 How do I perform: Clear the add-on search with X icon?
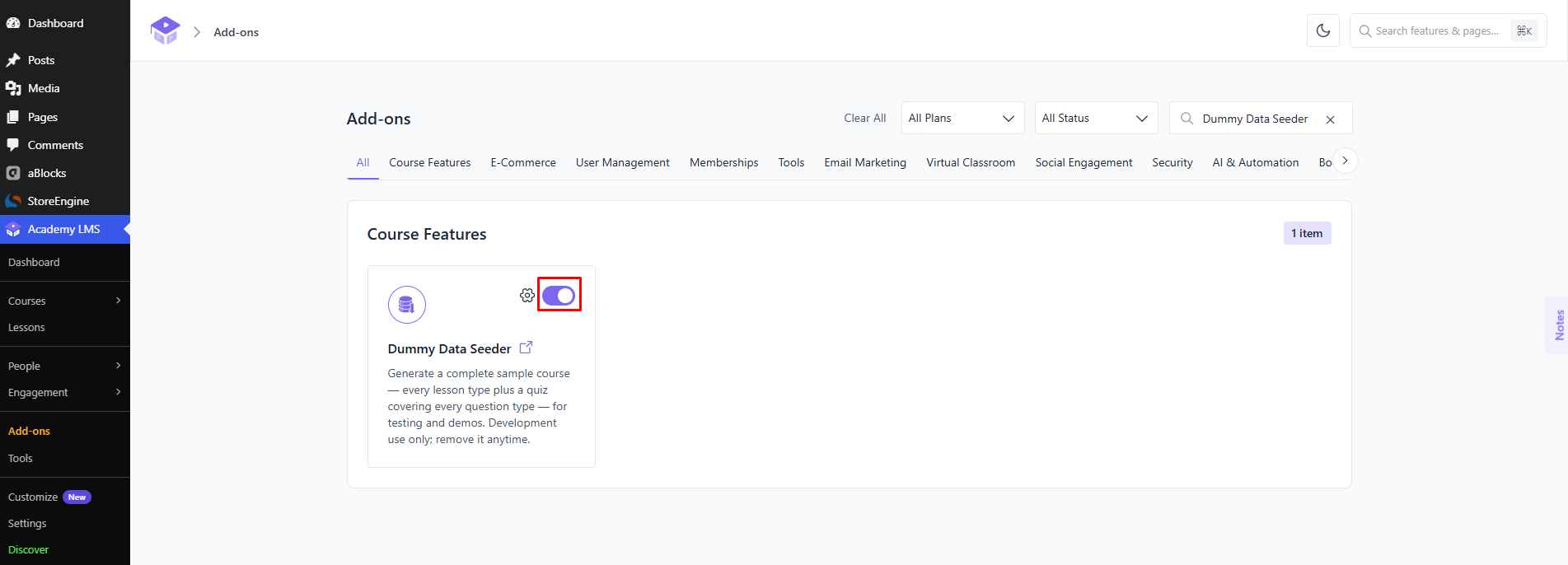(1330, 119)
